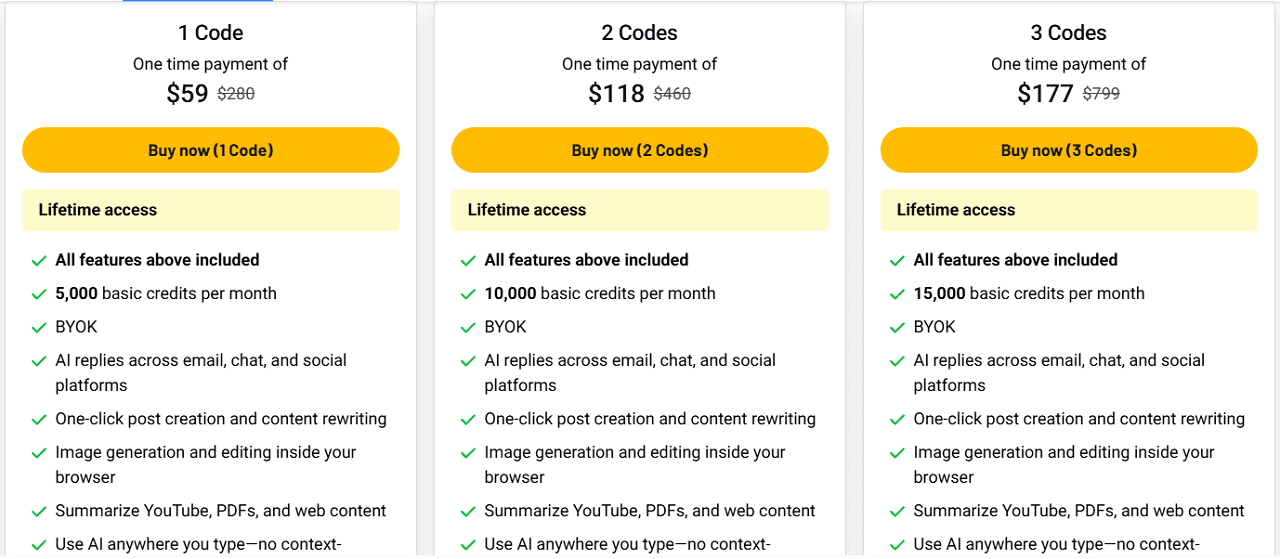Click checkmark next to All features in 1 Code
Viewport: 1280px width, 559px height.
pyautogui.click(x=39, y=261)
